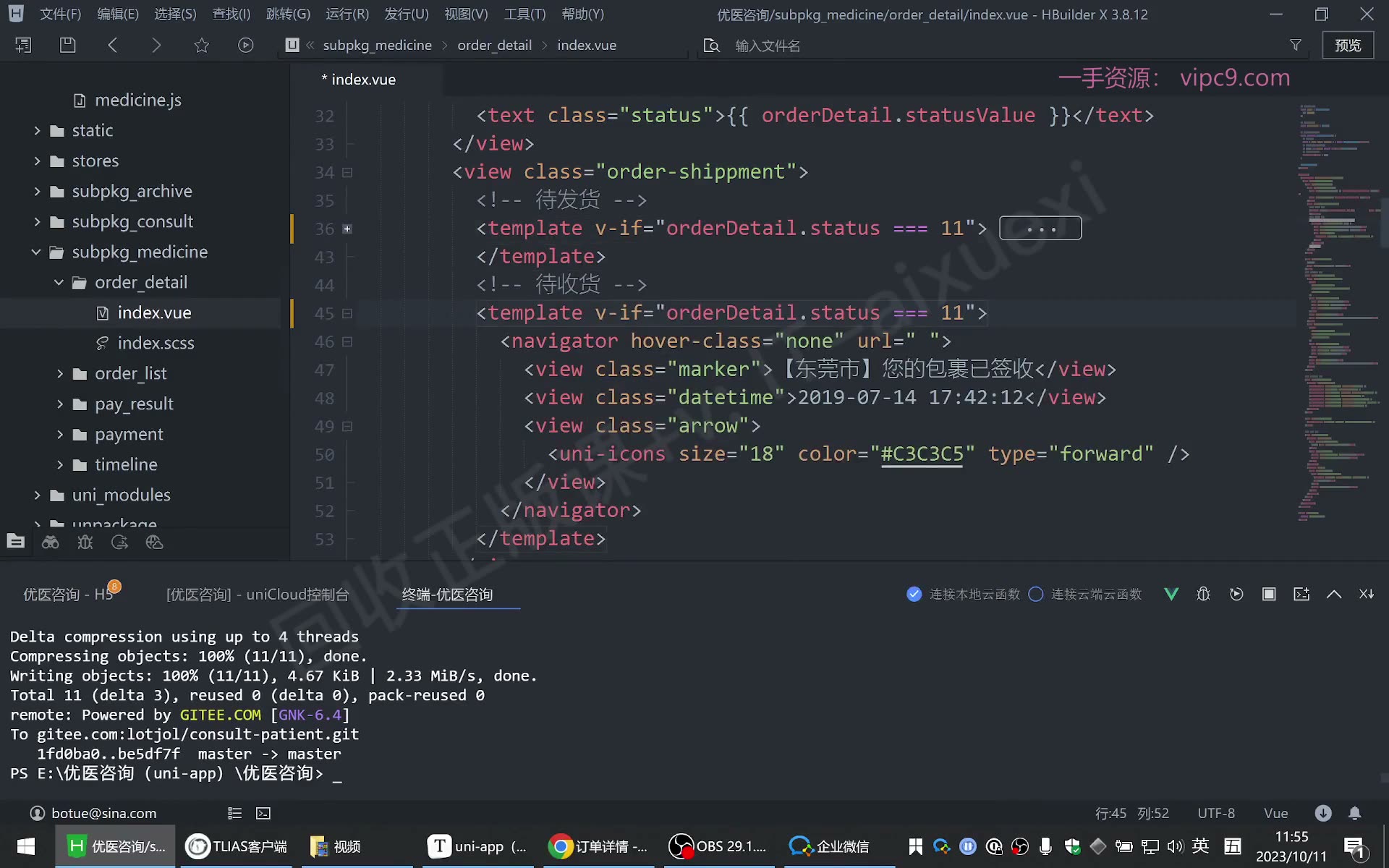Open the notifications bell icon
Screen dimensions: 1389x868
1355,813
